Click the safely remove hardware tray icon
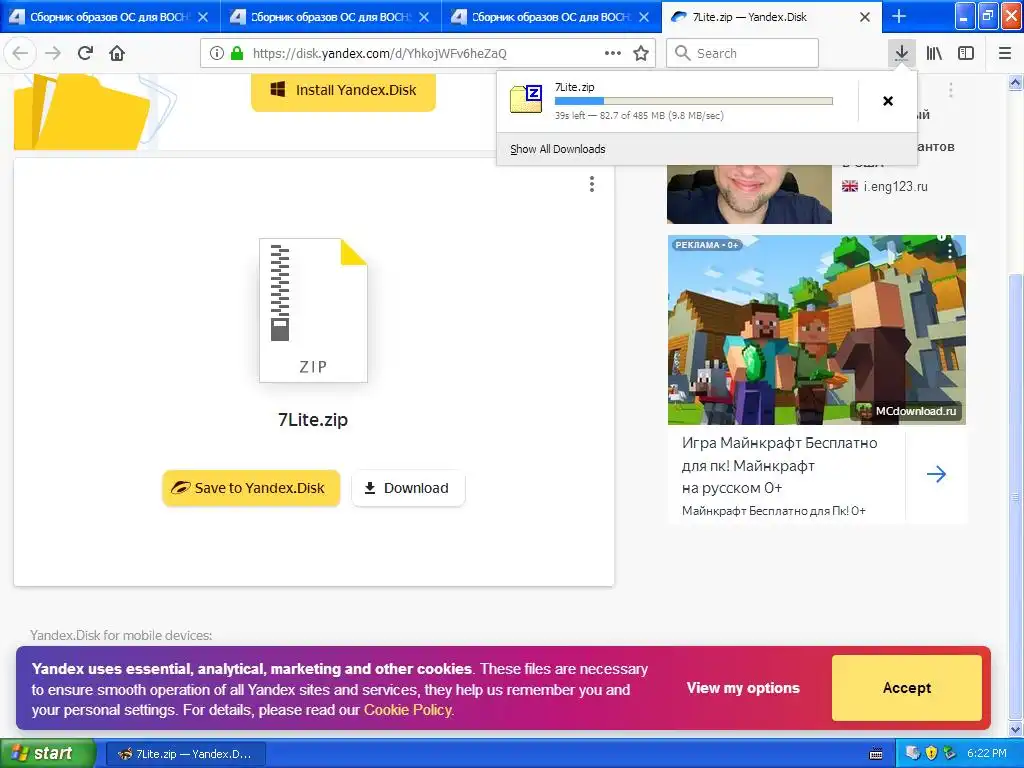Screen dimensions: 1024x768 point(950,753)
